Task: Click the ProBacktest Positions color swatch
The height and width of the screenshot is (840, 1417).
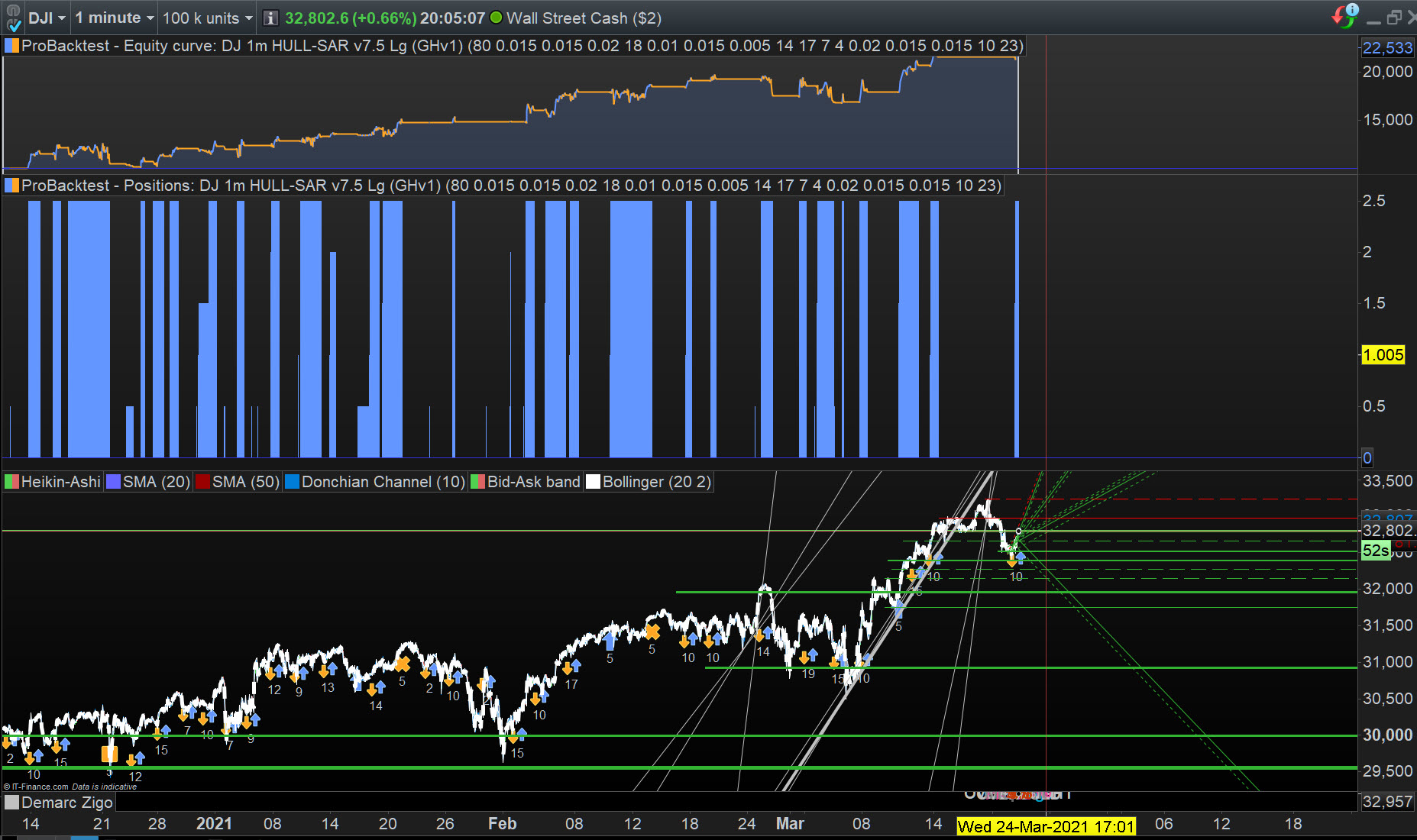Action: 11,186
